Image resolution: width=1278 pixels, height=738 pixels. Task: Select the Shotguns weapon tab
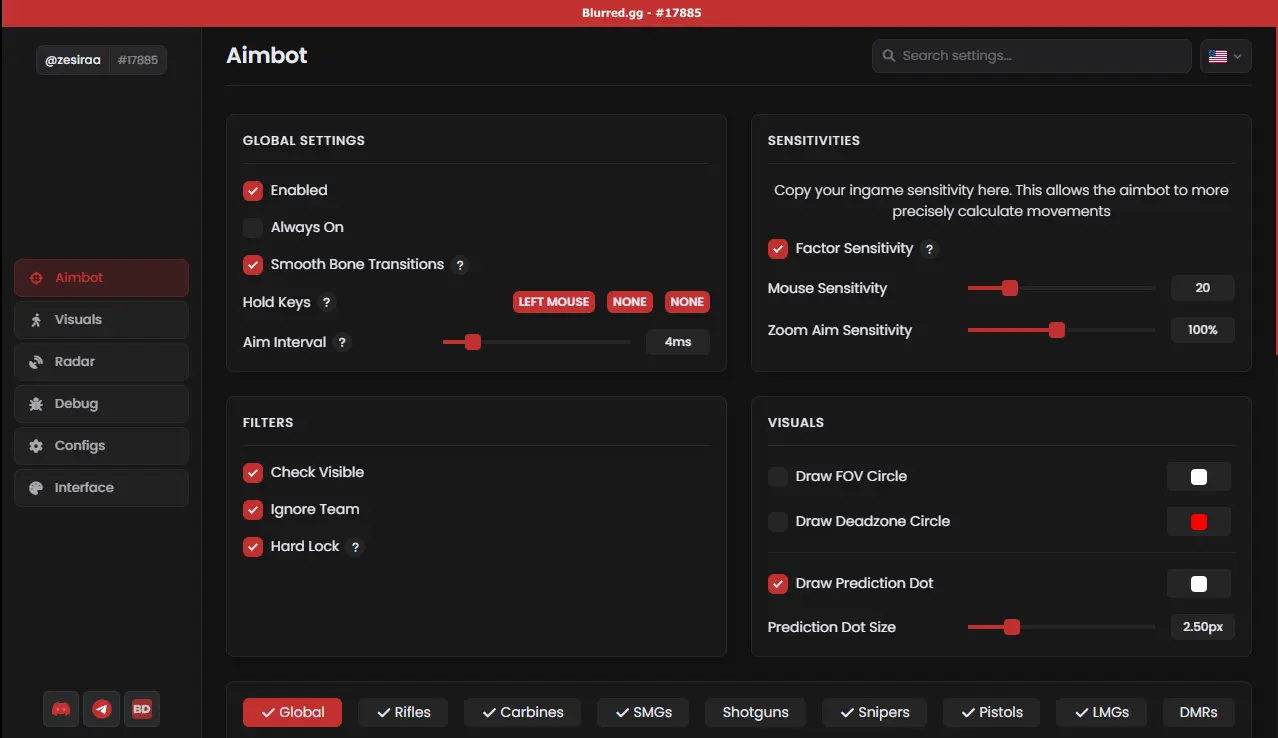(755, 712)
